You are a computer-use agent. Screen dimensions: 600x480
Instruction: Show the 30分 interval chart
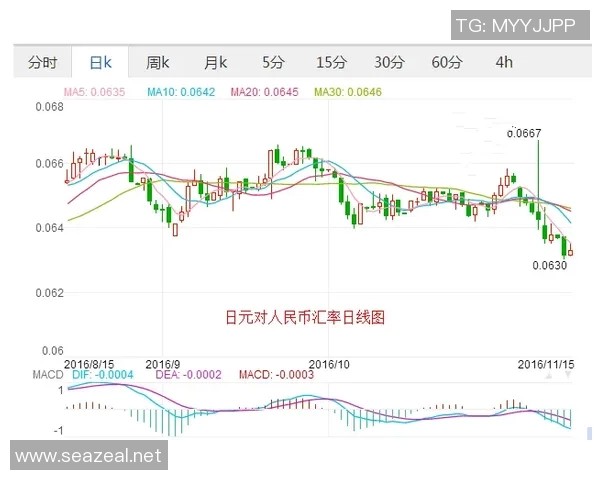point(389,63)
